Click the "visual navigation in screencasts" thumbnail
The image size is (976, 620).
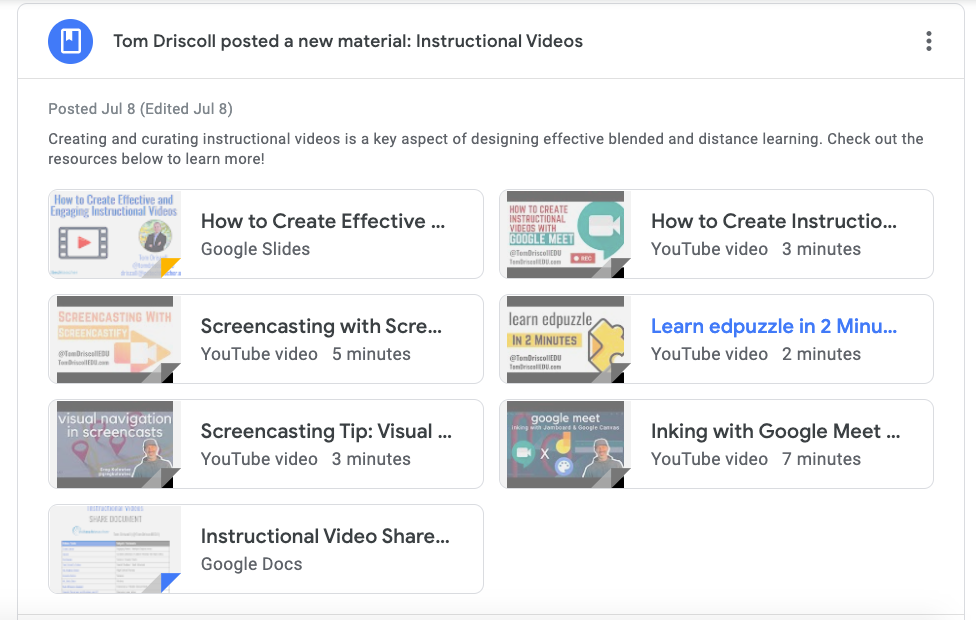(x=113, y=441)
